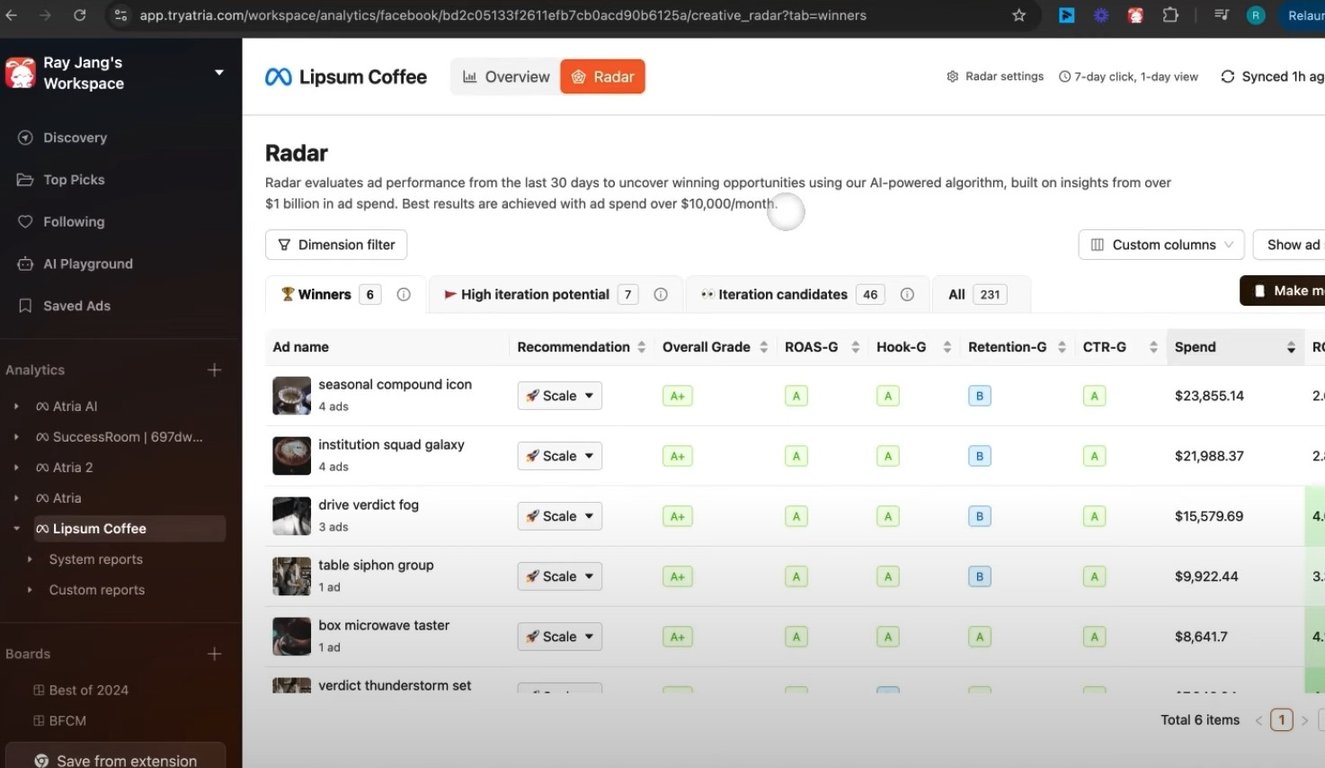The width and height of the screenshot is (1325, 768).
Task: Click the browser back arrow
Action: tap(12, 15)
